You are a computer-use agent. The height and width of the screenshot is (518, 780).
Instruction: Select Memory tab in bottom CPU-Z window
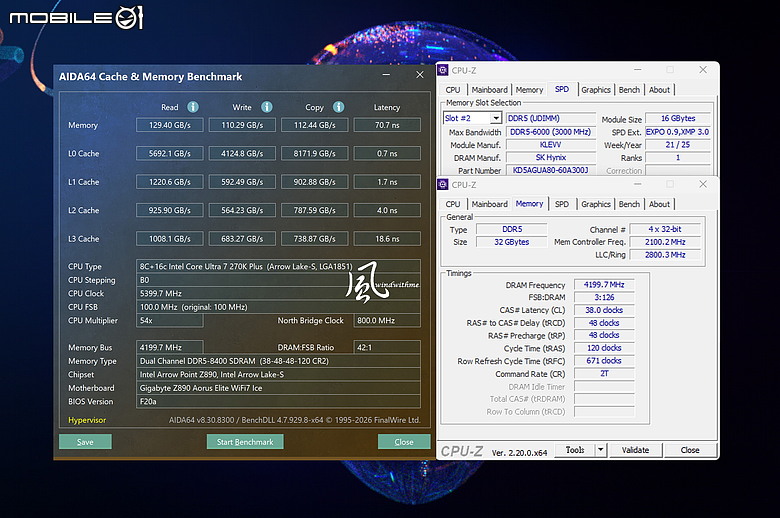coord(529,204)
